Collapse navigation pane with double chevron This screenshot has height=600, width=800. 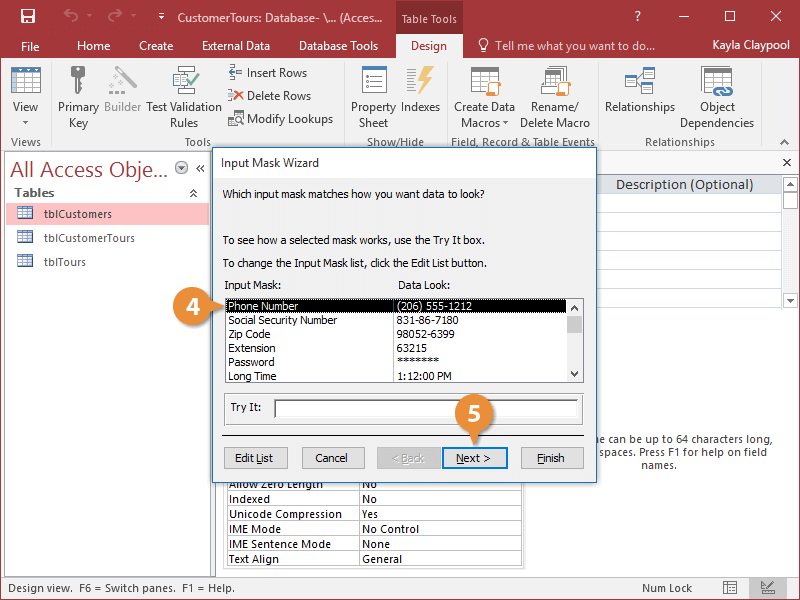[x=200, y=168]
